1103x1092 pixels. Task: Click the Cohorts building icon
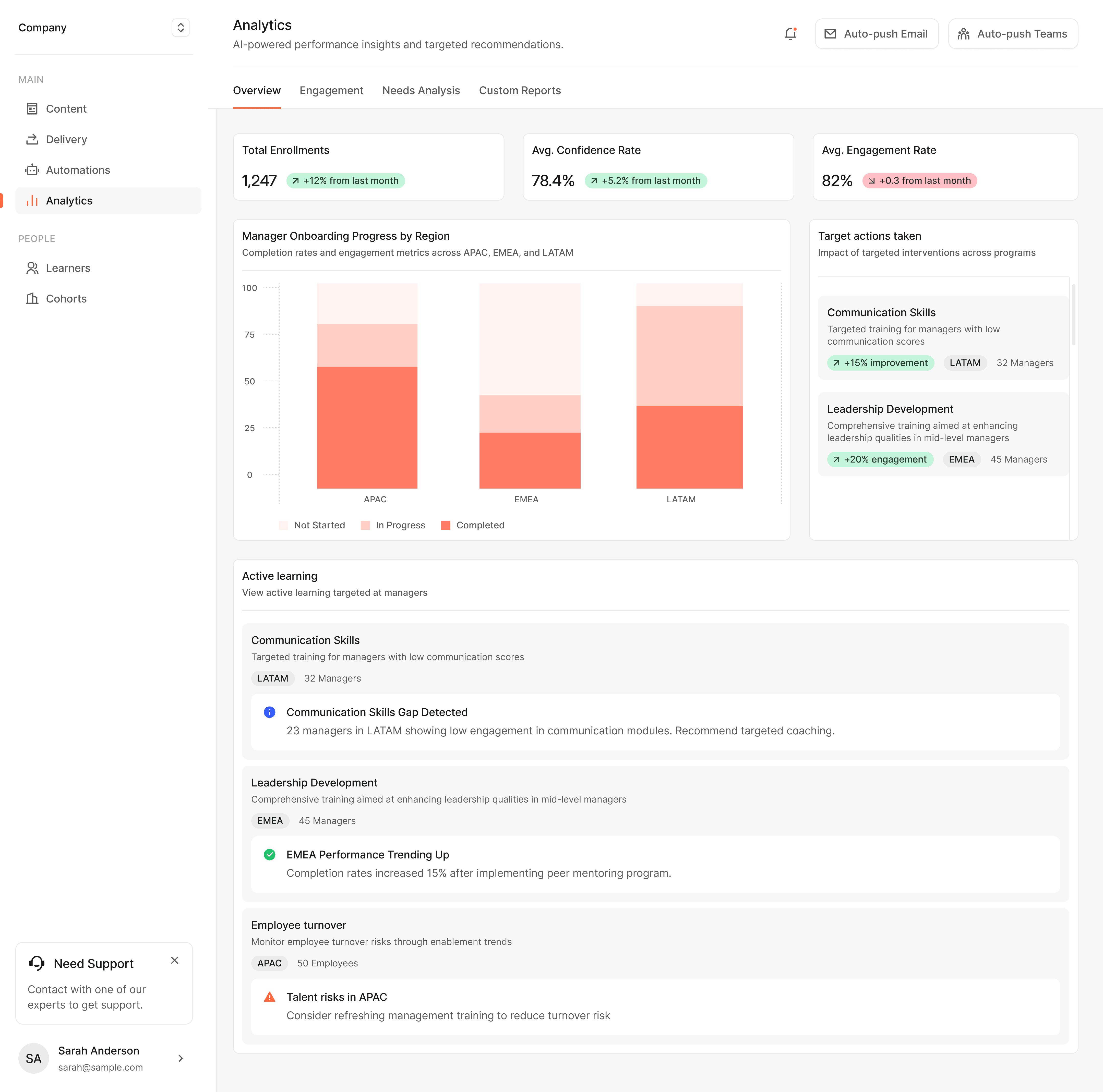click(x=32, y=299)
